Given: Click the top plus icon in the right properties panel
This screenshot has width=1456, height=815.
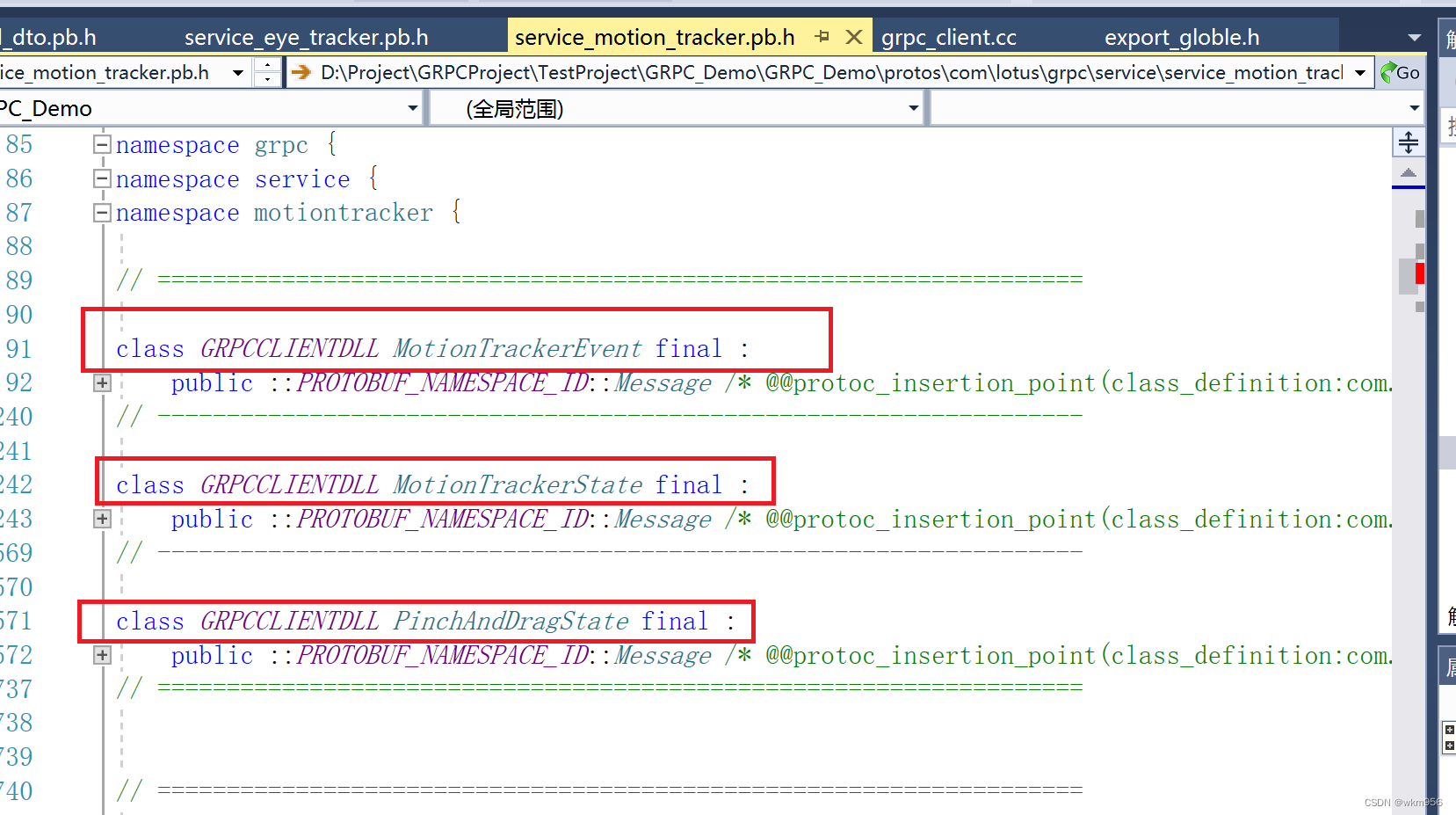Looking at the screenshot, I should coord(1448,729).
